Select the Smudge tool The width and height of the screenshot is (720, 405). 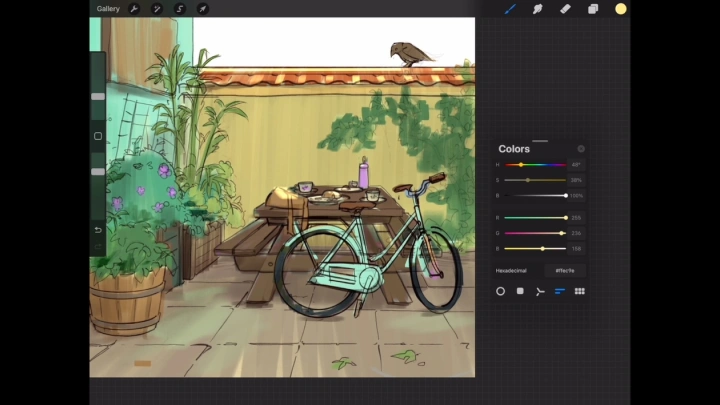click(537, 9)
